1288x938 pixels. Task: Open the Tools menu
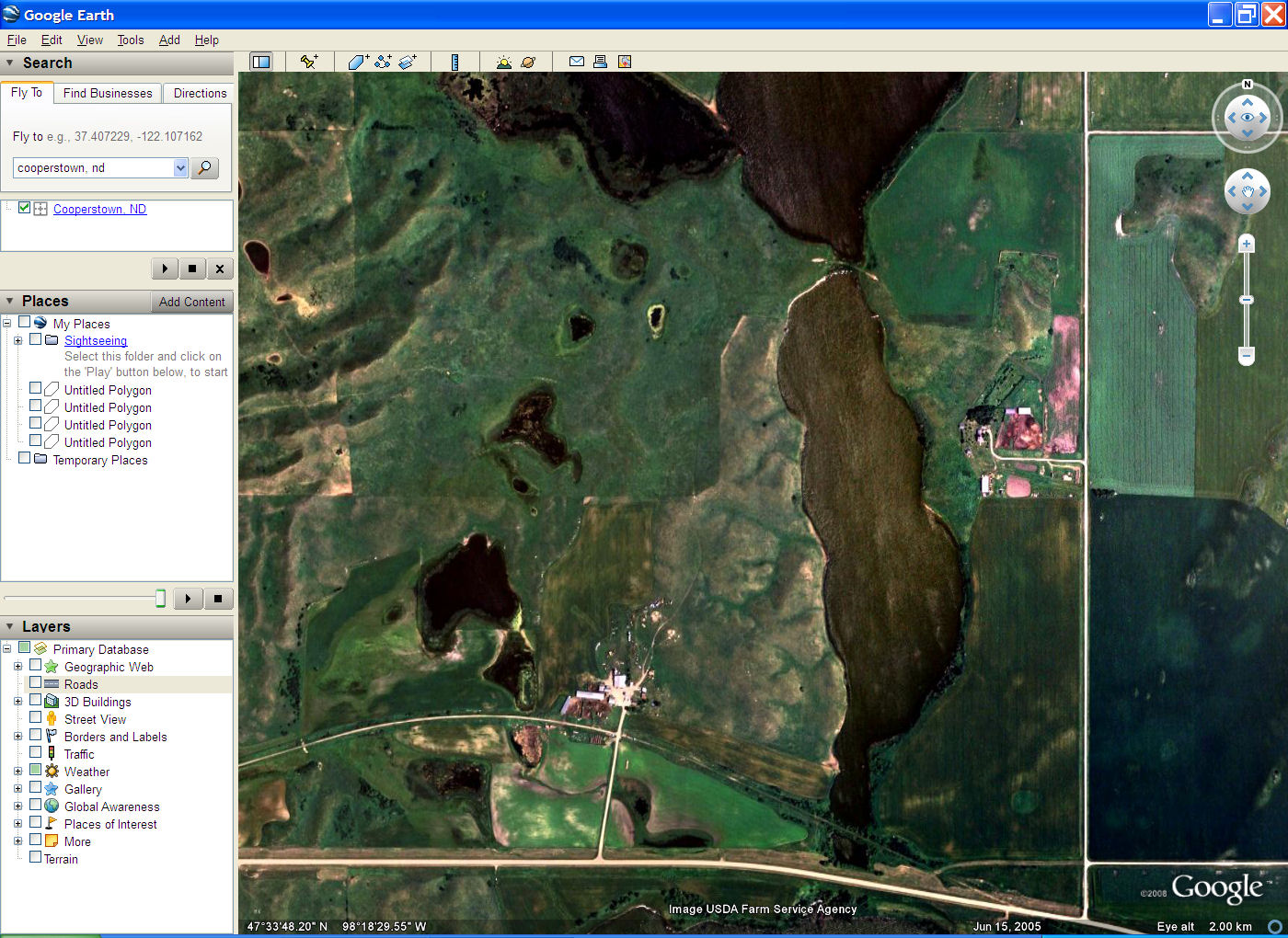(131, 40)
